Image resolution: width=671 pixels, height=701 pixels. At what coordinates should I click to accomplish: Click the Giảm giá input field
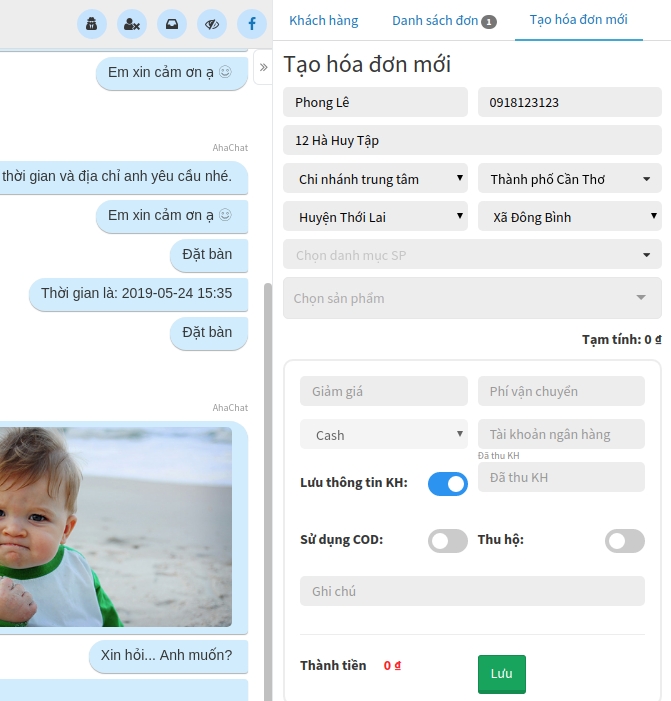point(383,391)
